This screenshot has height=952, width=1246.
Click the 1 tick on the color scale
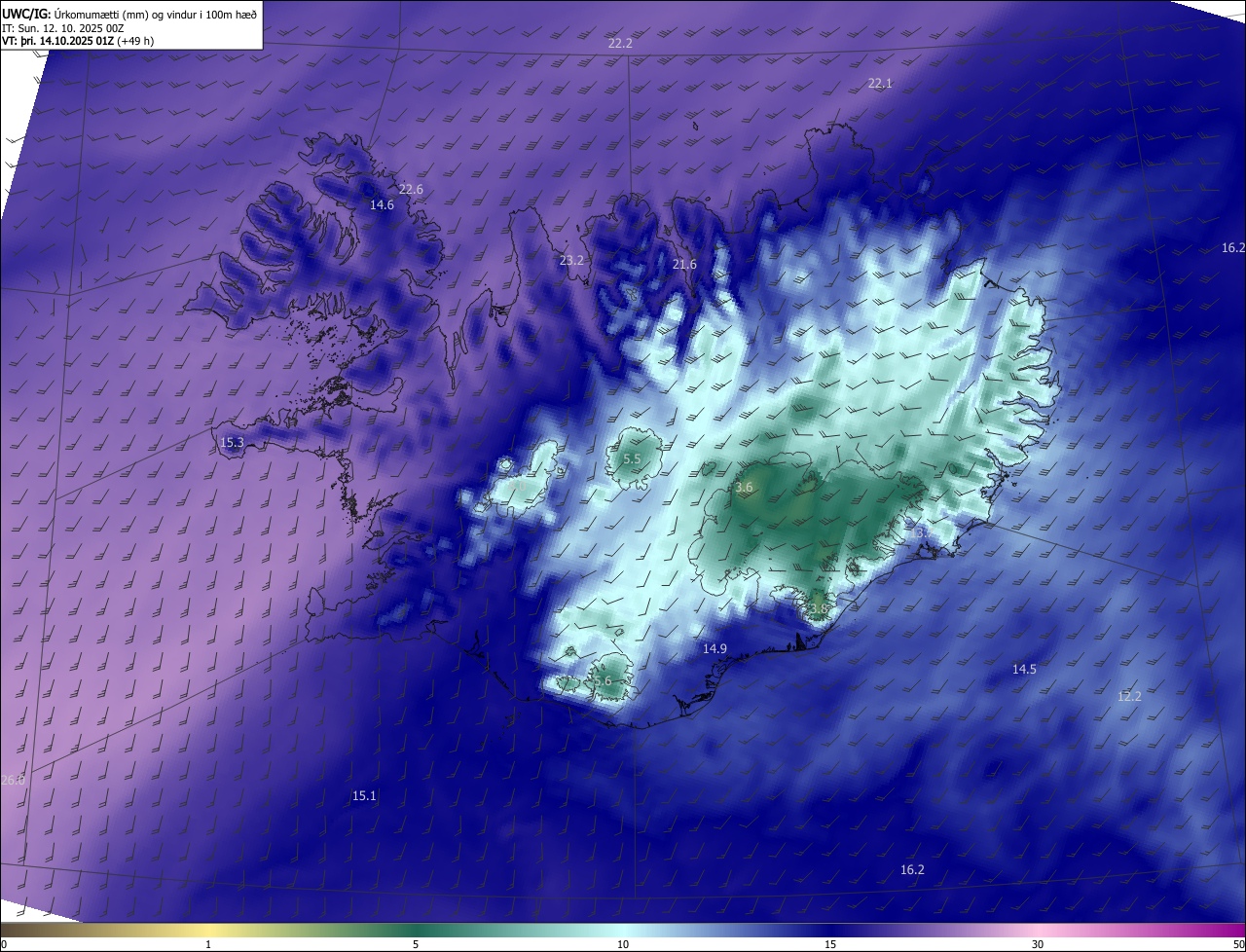208,944
